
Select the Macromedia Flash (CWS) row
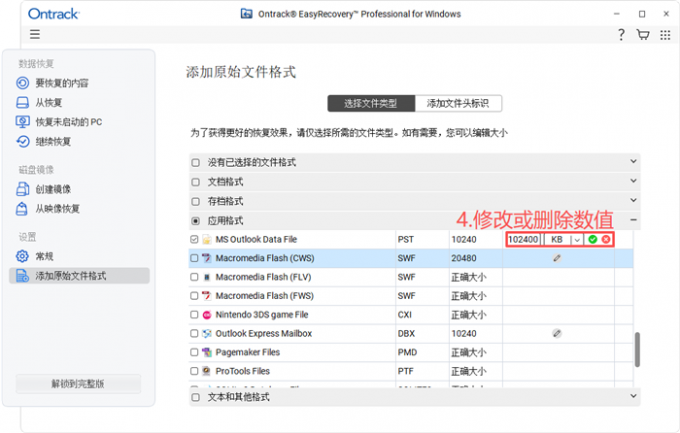[x=411, y=258]
